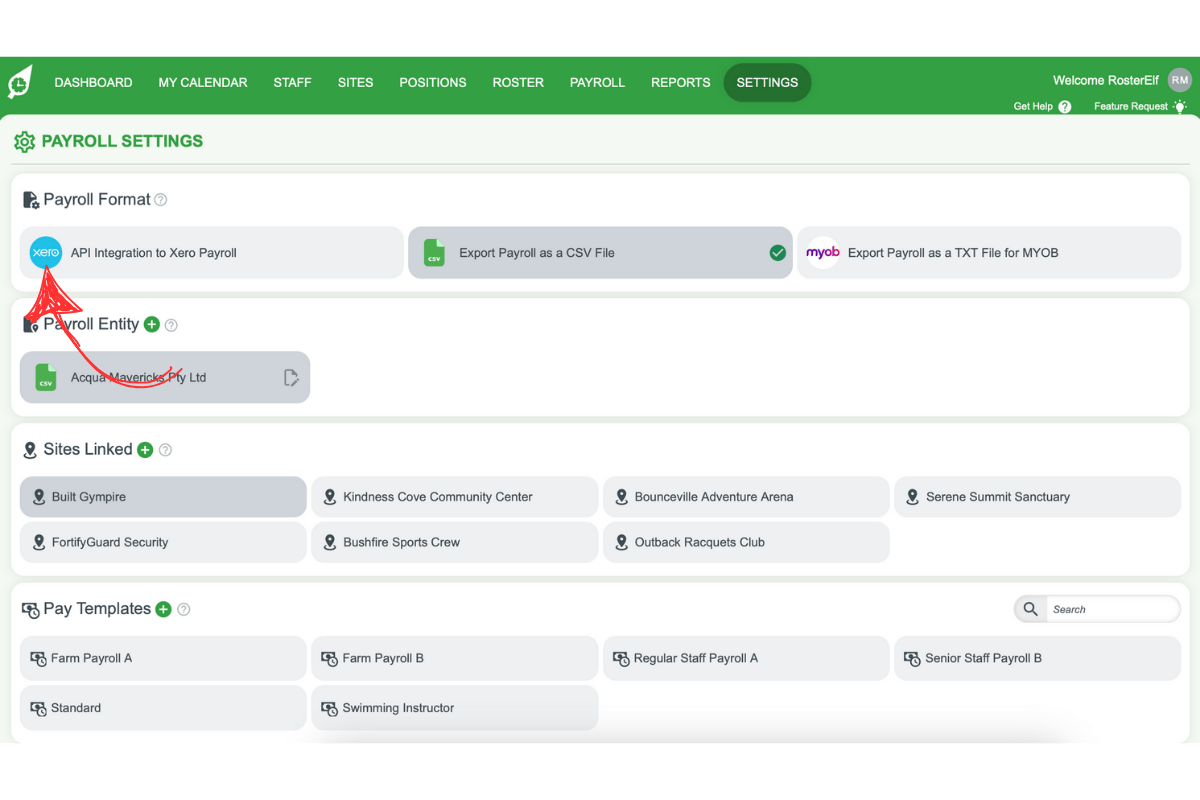Open the Swimming Instructor pay template
The height and width of the screenshot is (800, 1200).
(x=454, y=708)
